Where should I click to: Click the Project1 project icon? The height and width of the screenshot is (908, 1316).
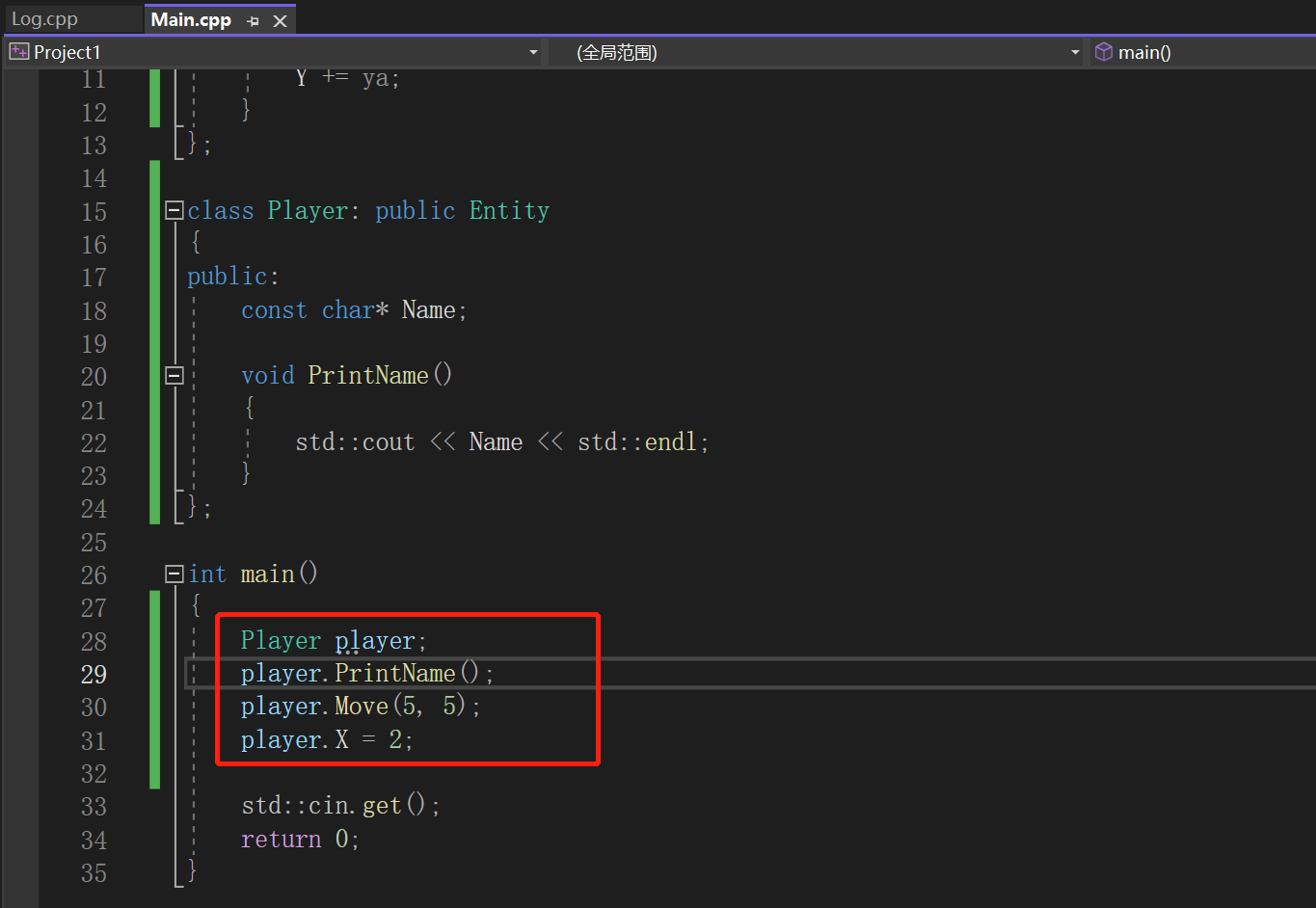tap(19, 51)
